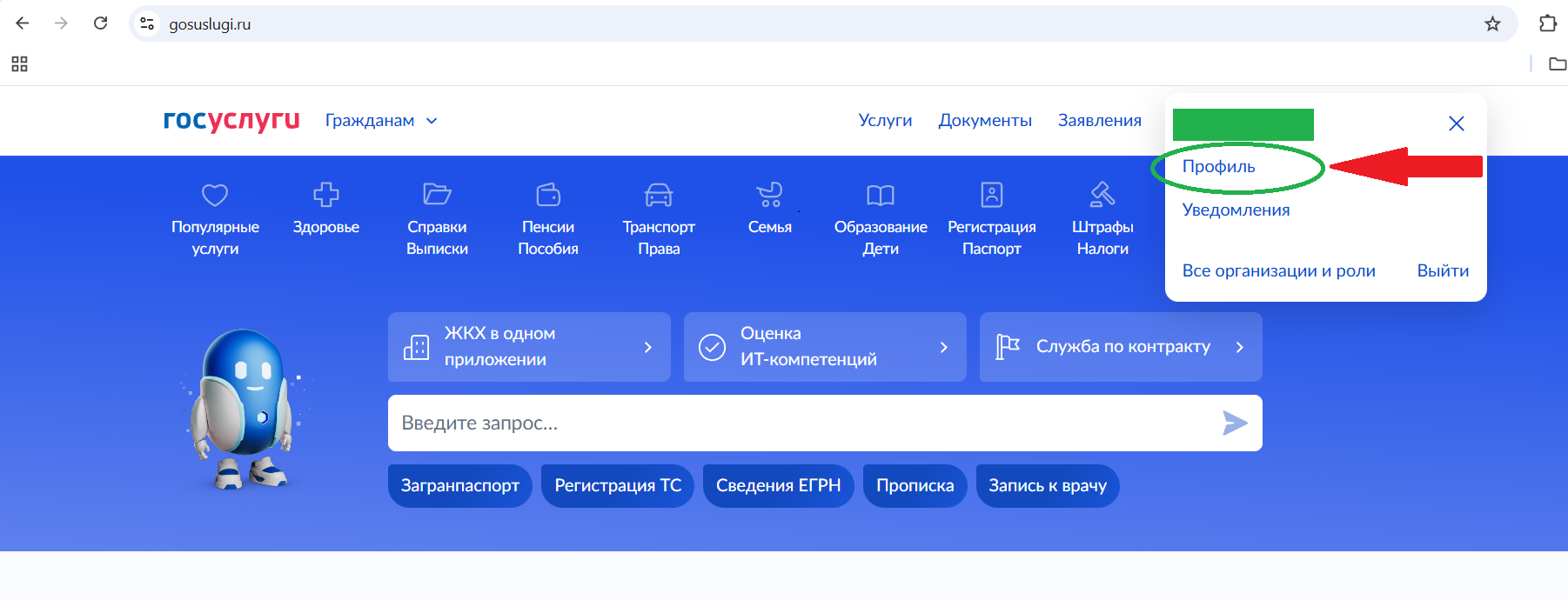The width and height of the screenshot is (1568, 600).
Task: Click the Семья stroller icon
Action: [769, 195]
